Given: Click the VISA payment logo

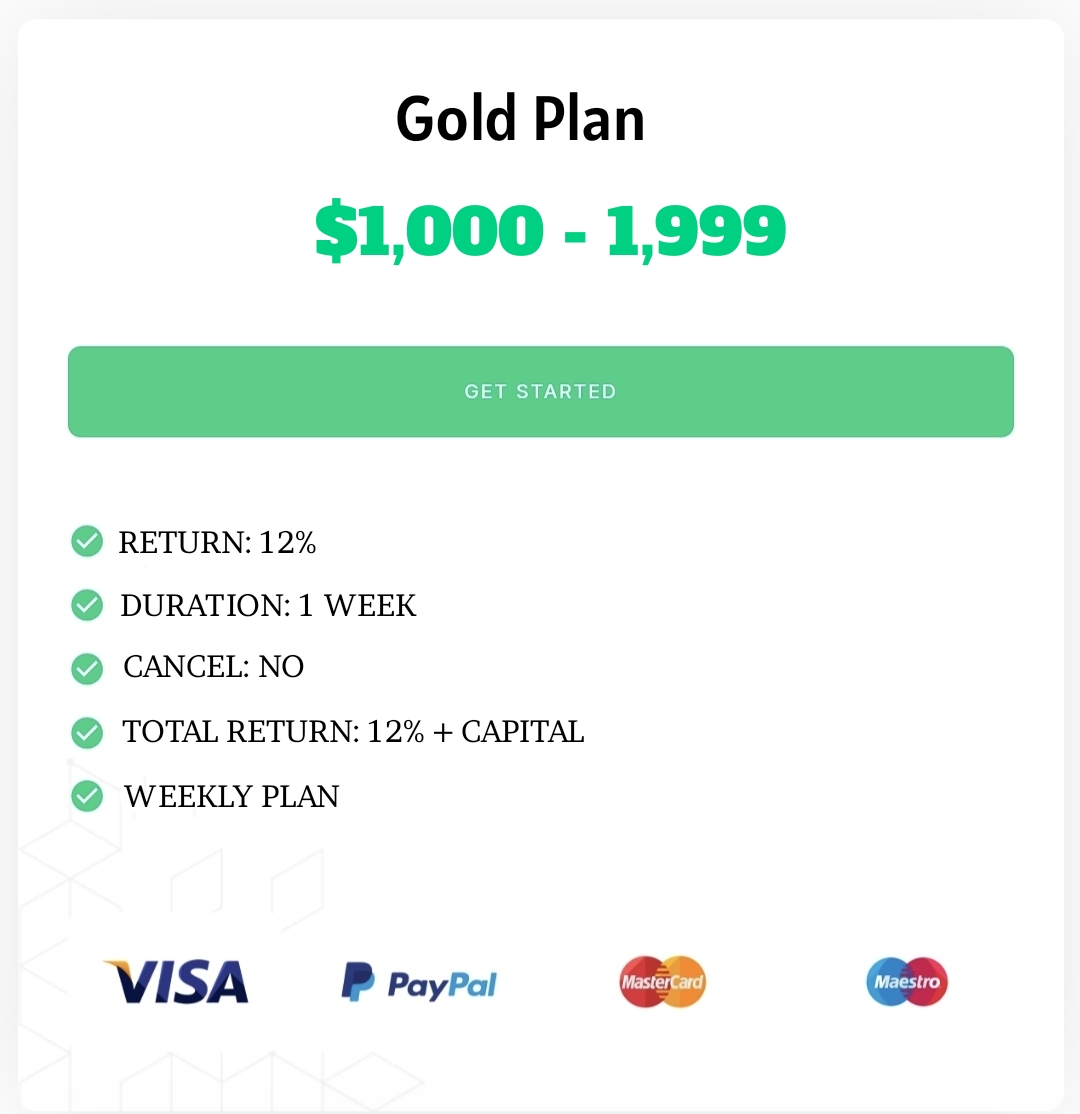Looking at the screenshot, I should pos(176,982).
